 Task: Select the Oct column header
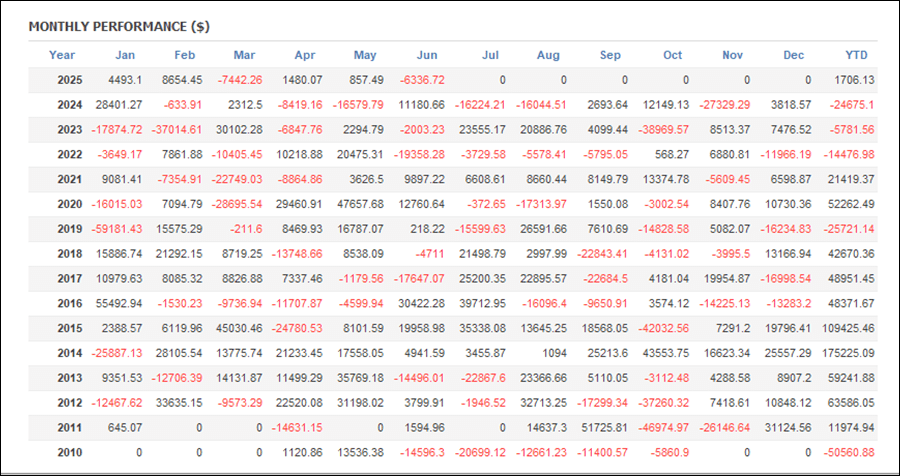(673, 55)
